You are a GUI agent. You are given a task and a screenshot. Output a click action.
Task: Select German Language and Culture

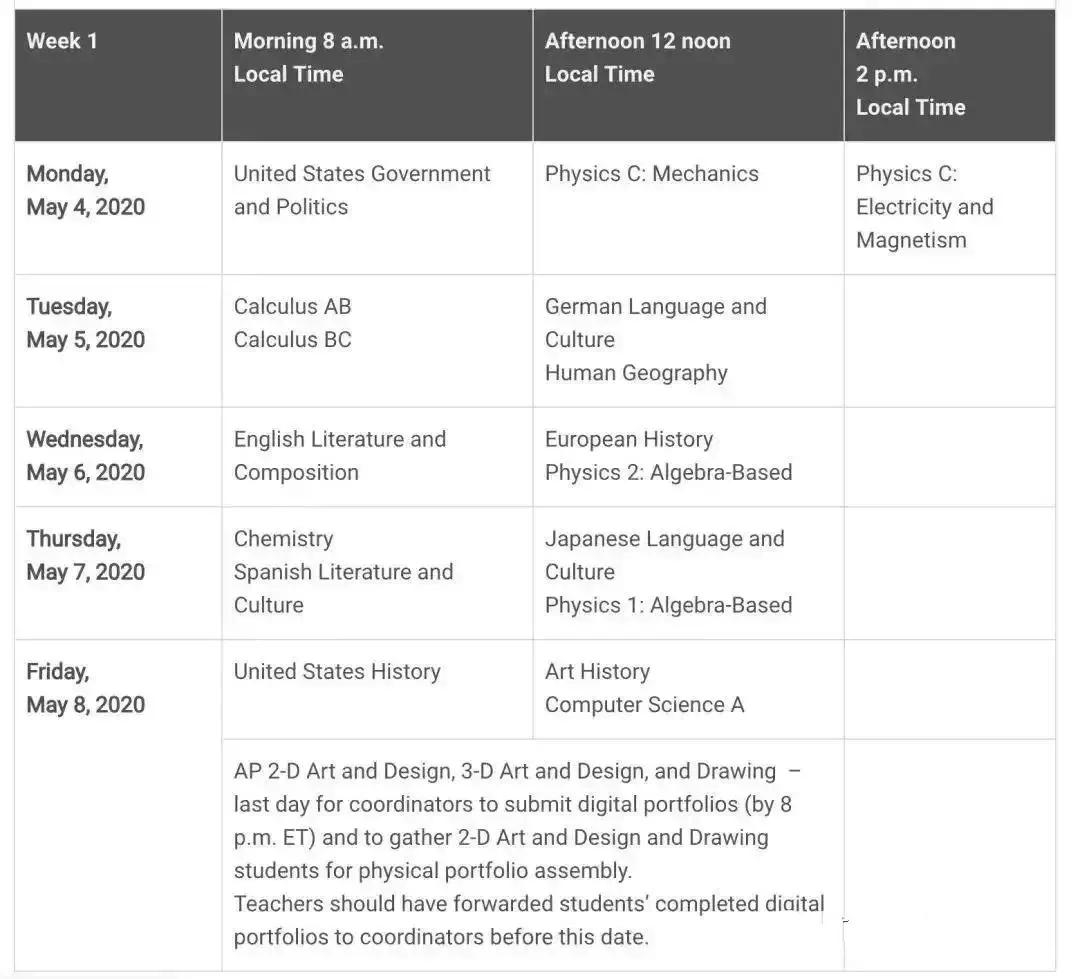[656, 323]
